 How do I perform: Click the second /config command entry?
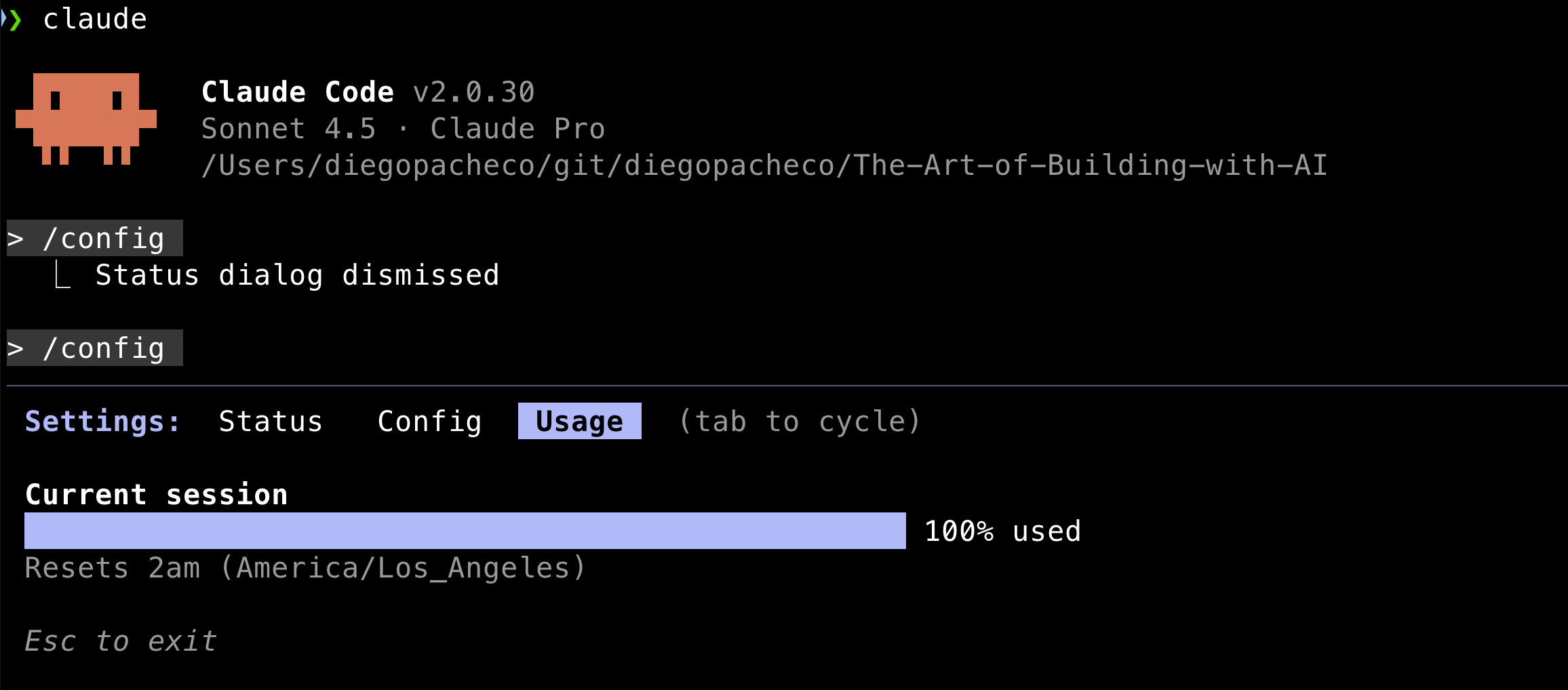pyautogui.click(x=95, y=348)
